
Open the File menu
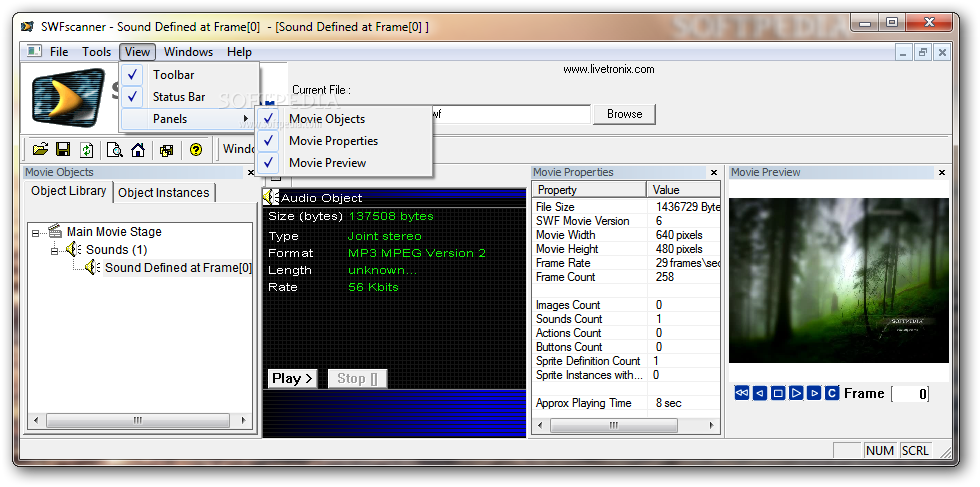(59, 52)
